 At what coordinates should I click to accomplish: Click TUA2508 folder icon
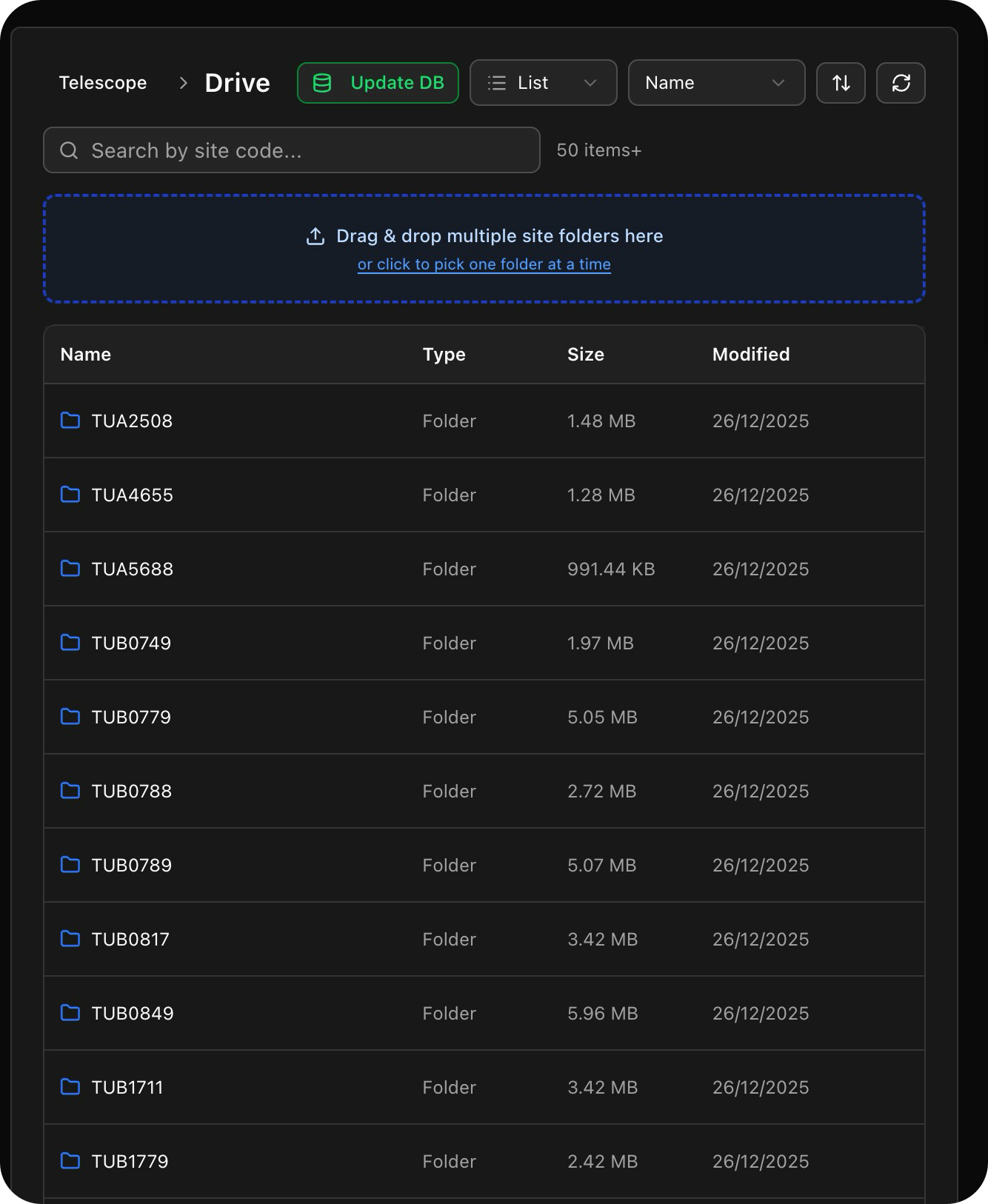[x=70, y=421]
